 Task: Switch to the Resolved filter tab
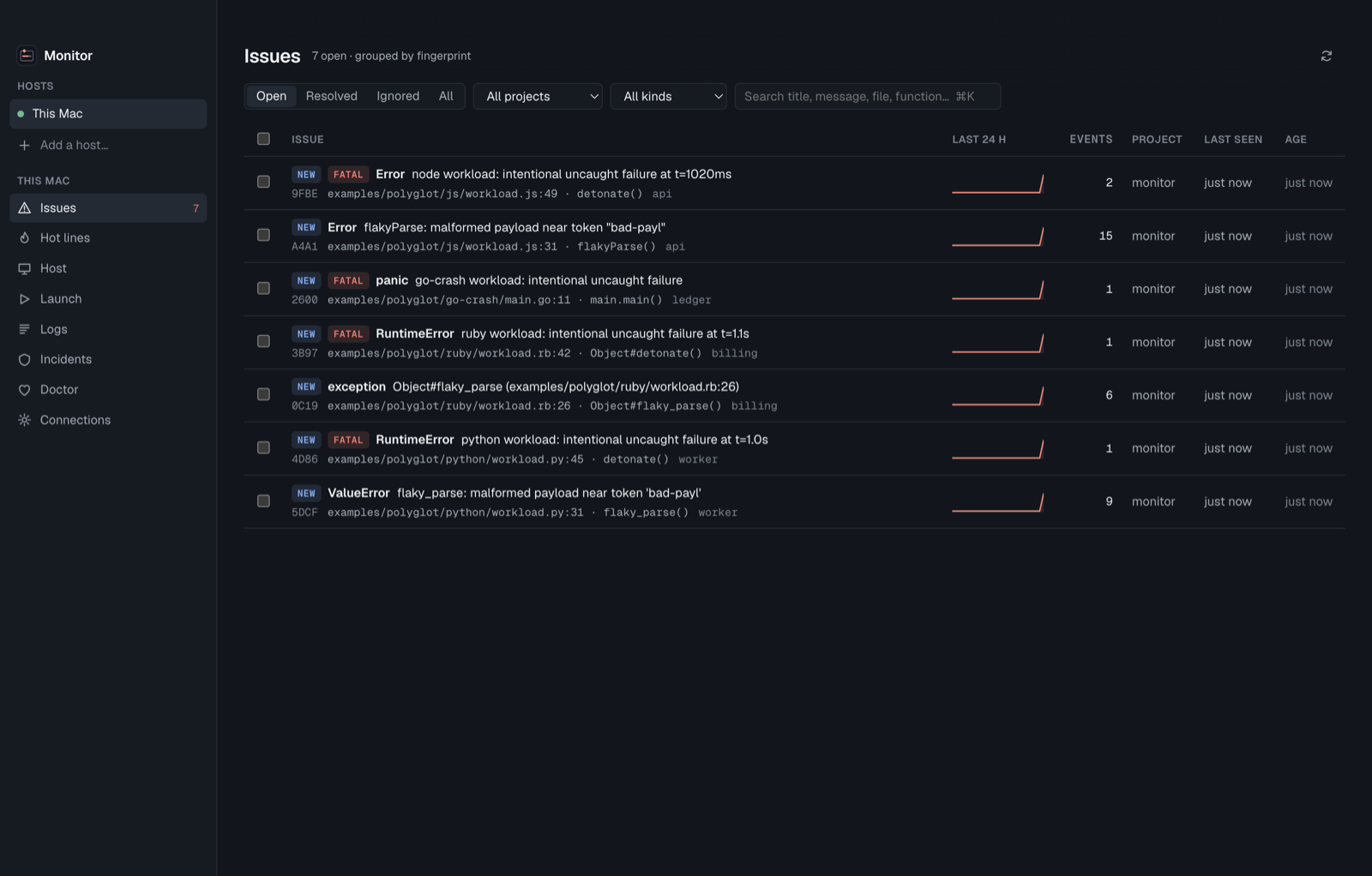(332, 96)
